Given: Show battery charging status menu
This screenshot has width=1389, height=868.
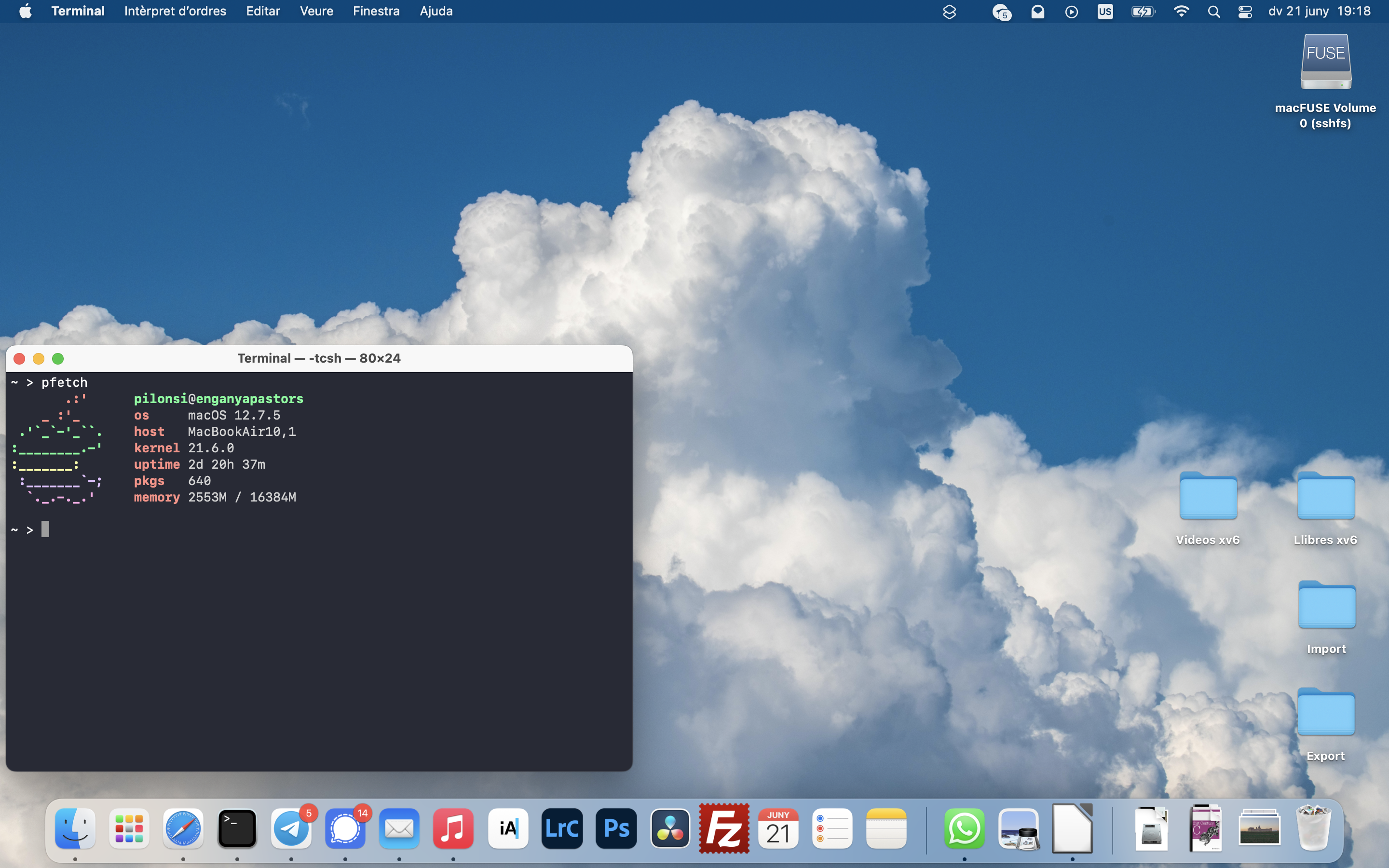Looking at the screenshot, I should (x=1143, y=12).
